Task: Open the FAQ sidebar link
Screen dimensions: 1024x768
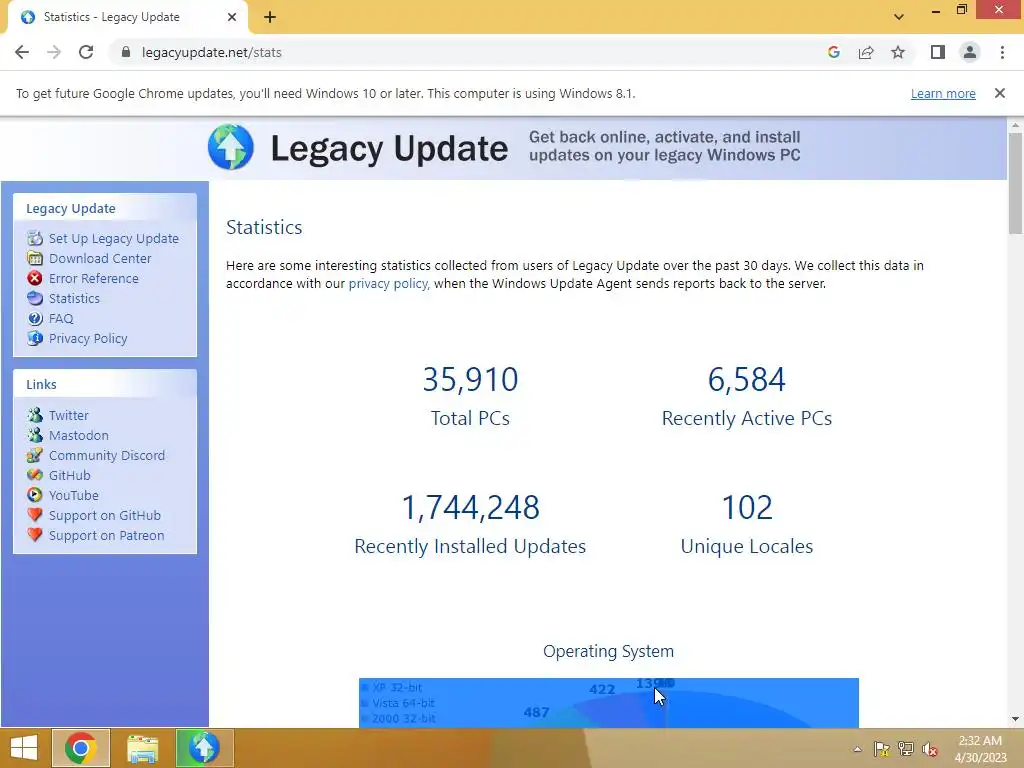Action: click(x=61, y=318)
